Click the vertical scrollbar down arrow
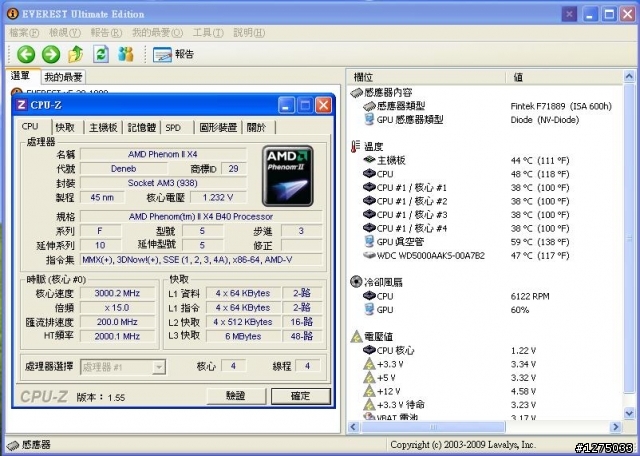Image resolution: width=640 pixels, height=456 pixels. pos(629,413)
